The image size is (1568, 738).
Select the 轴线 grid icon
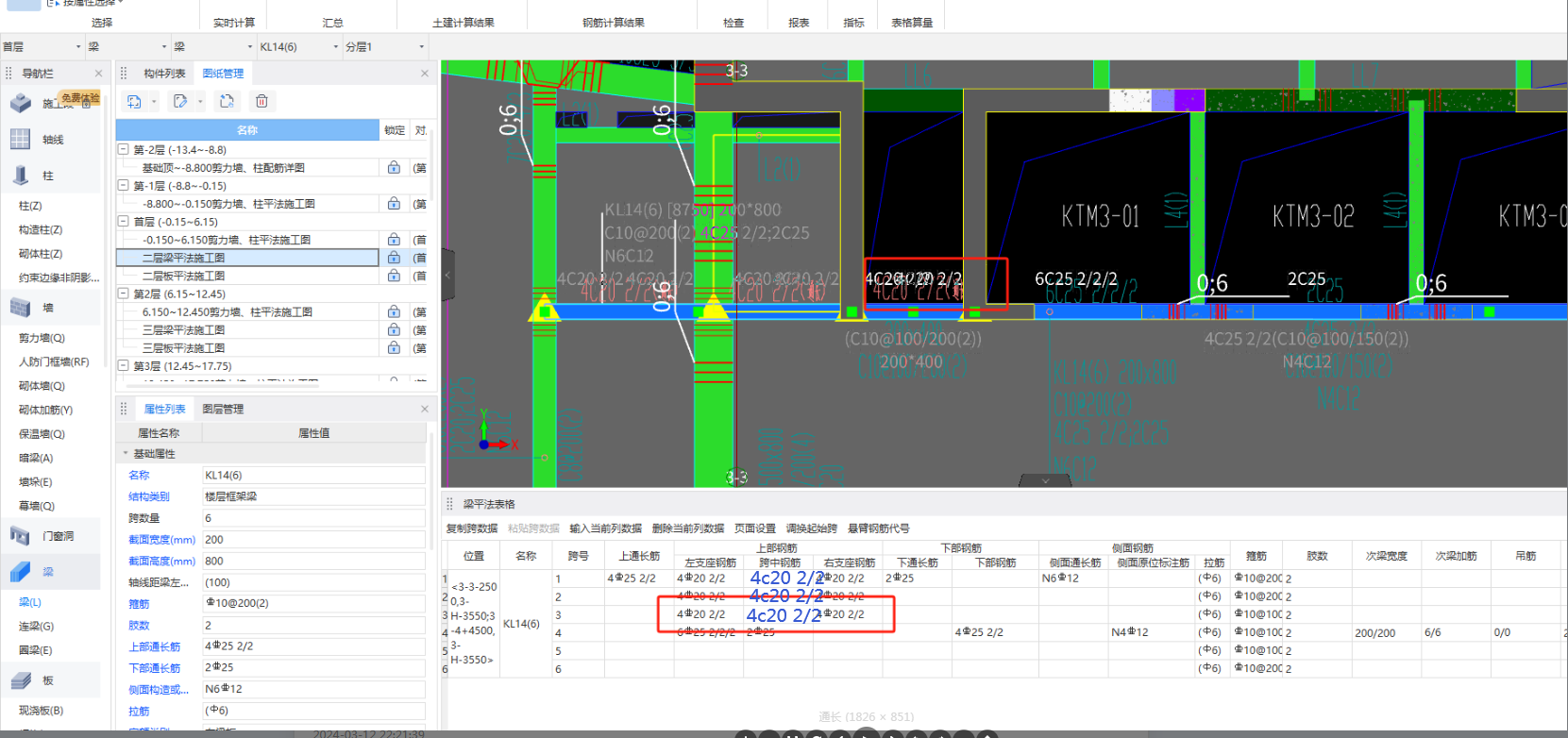(x=21, y=139)
